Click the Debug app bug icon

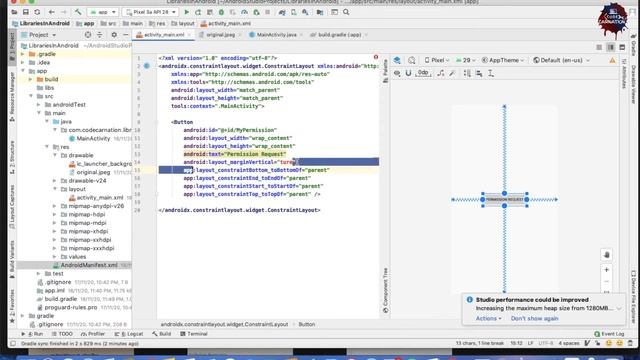coord(221,12)
